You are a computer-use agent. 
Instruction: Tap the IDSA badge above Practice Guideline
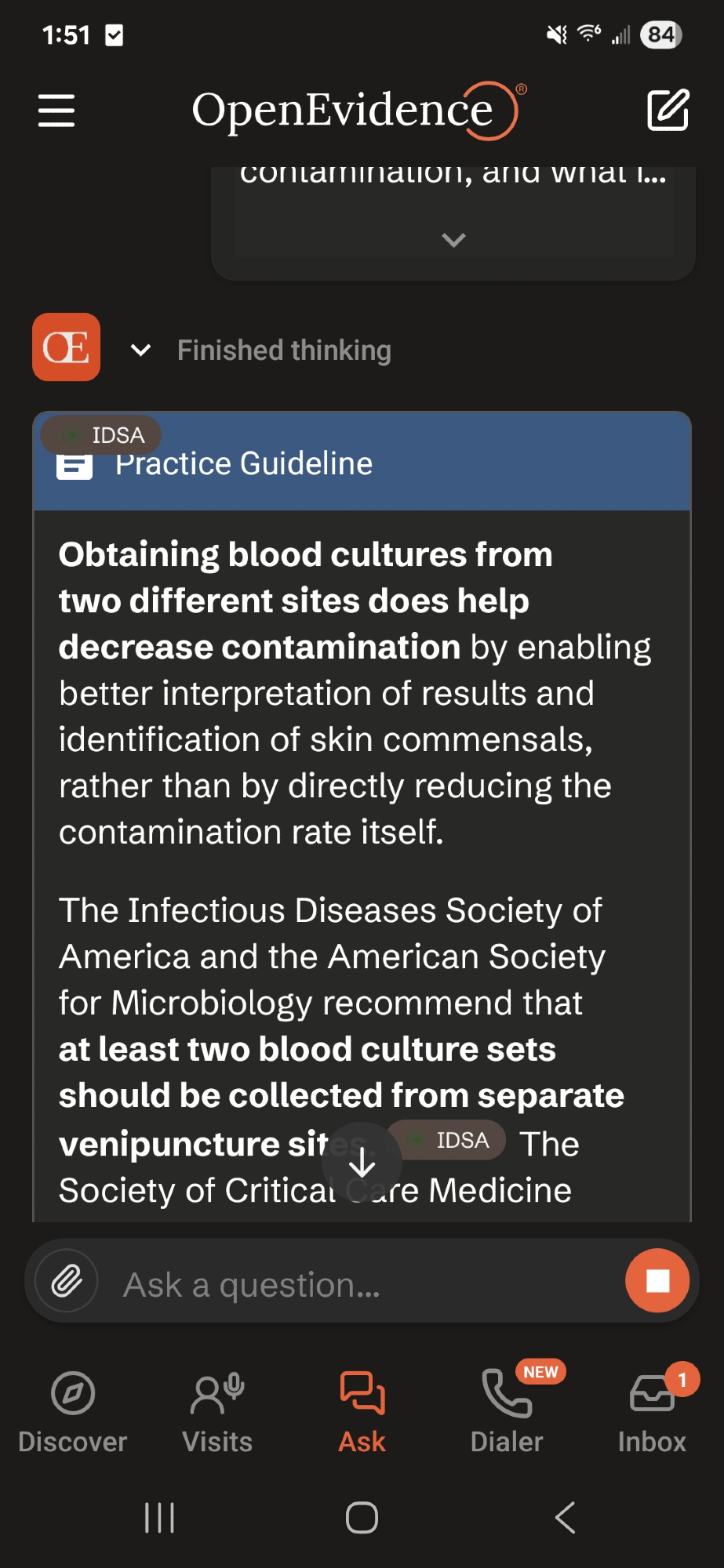click(x=102, y=435)
